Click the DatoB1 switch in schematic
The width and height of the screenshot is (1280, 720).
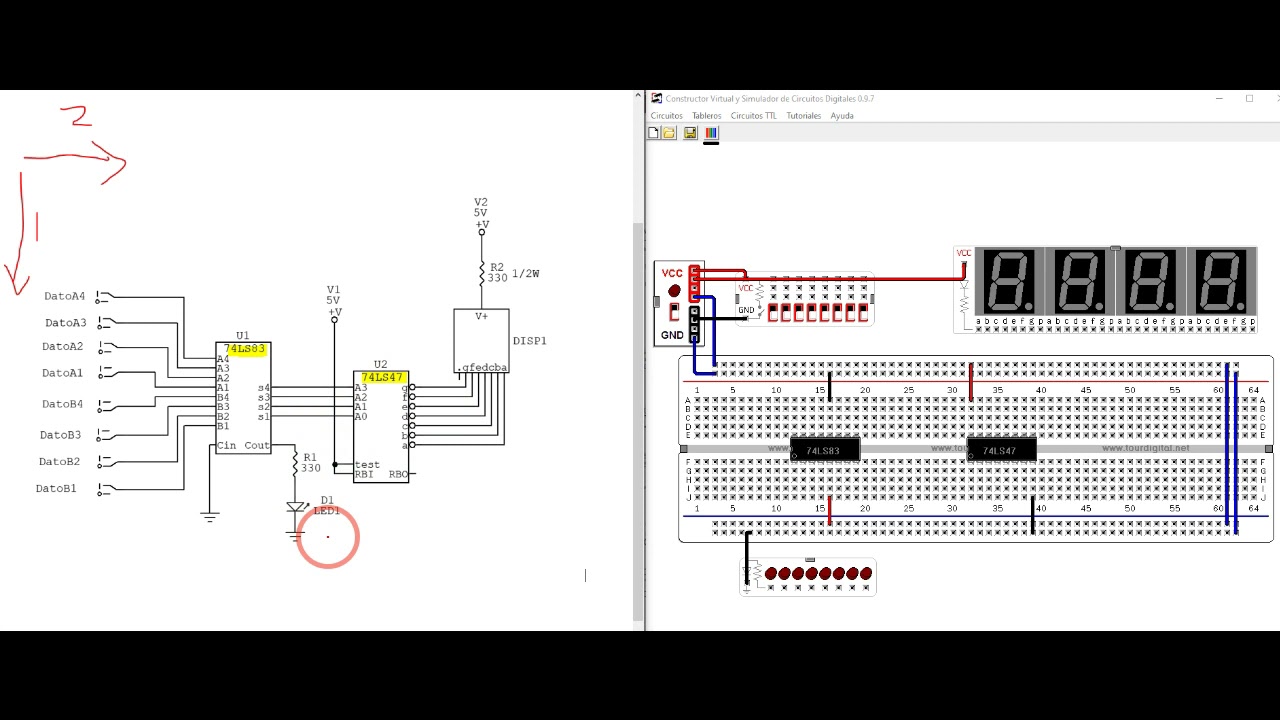tap(105, 489)
